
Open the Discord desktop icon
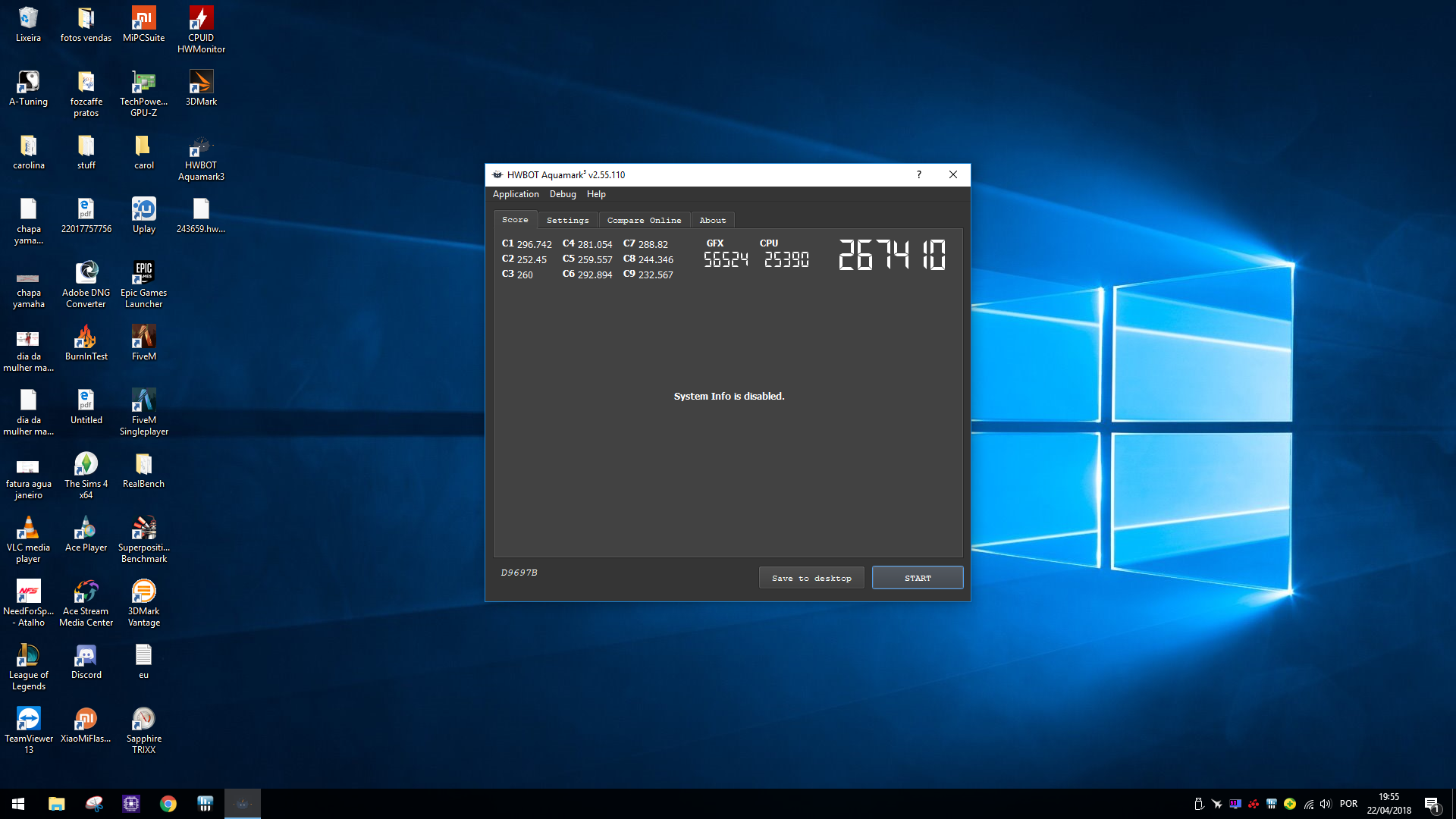[86, 661]
